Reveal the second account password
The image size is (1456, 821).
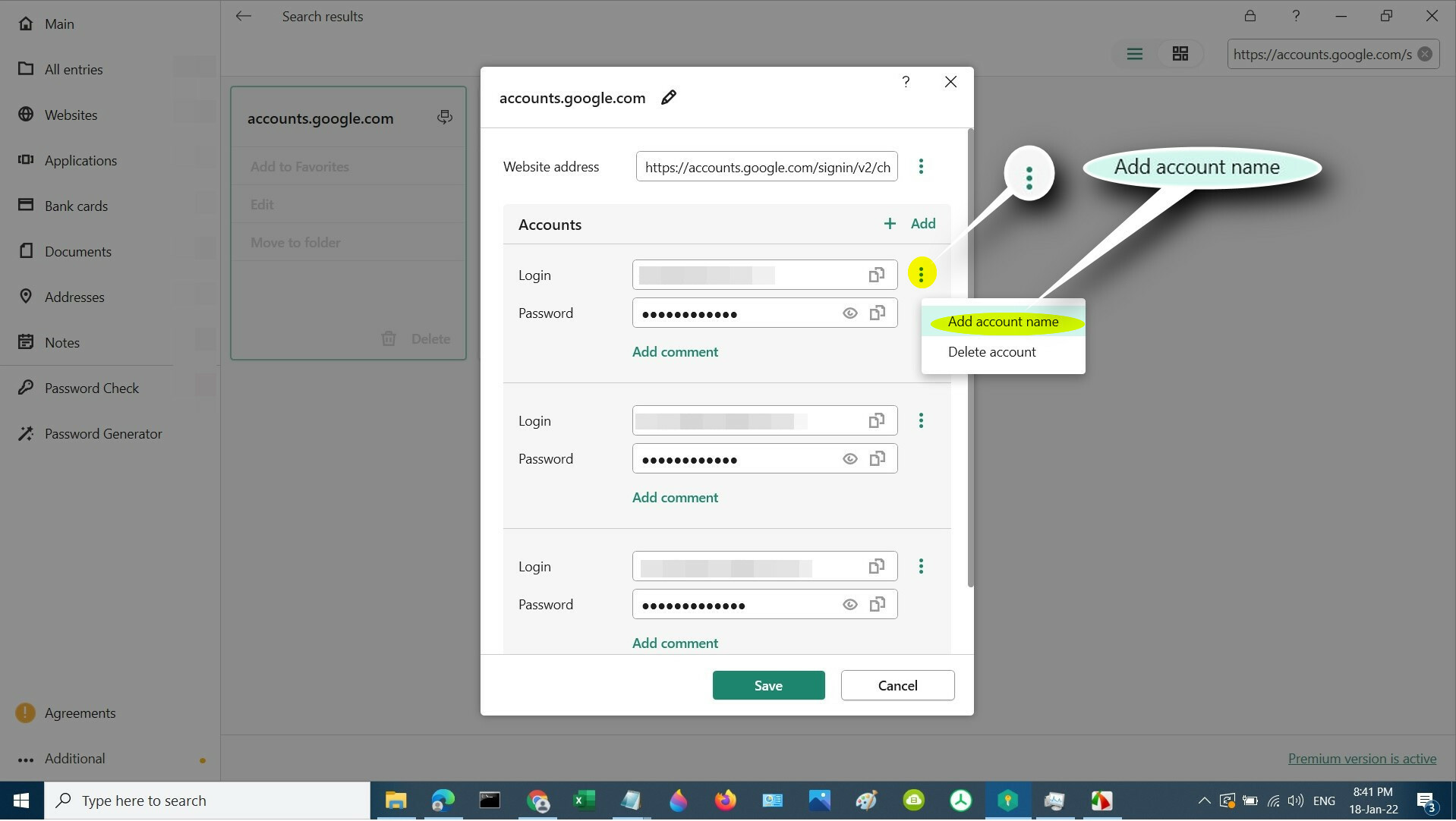(x=849, y=459)
